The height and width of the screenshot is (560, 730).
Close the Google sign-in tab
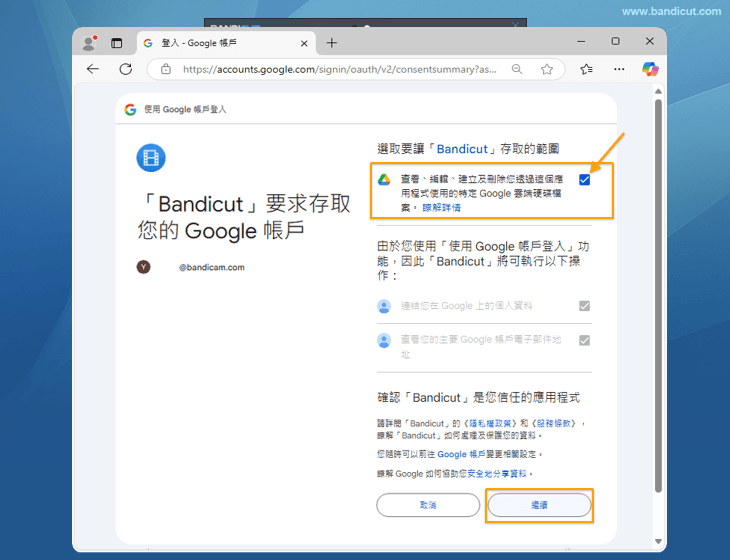304,43
